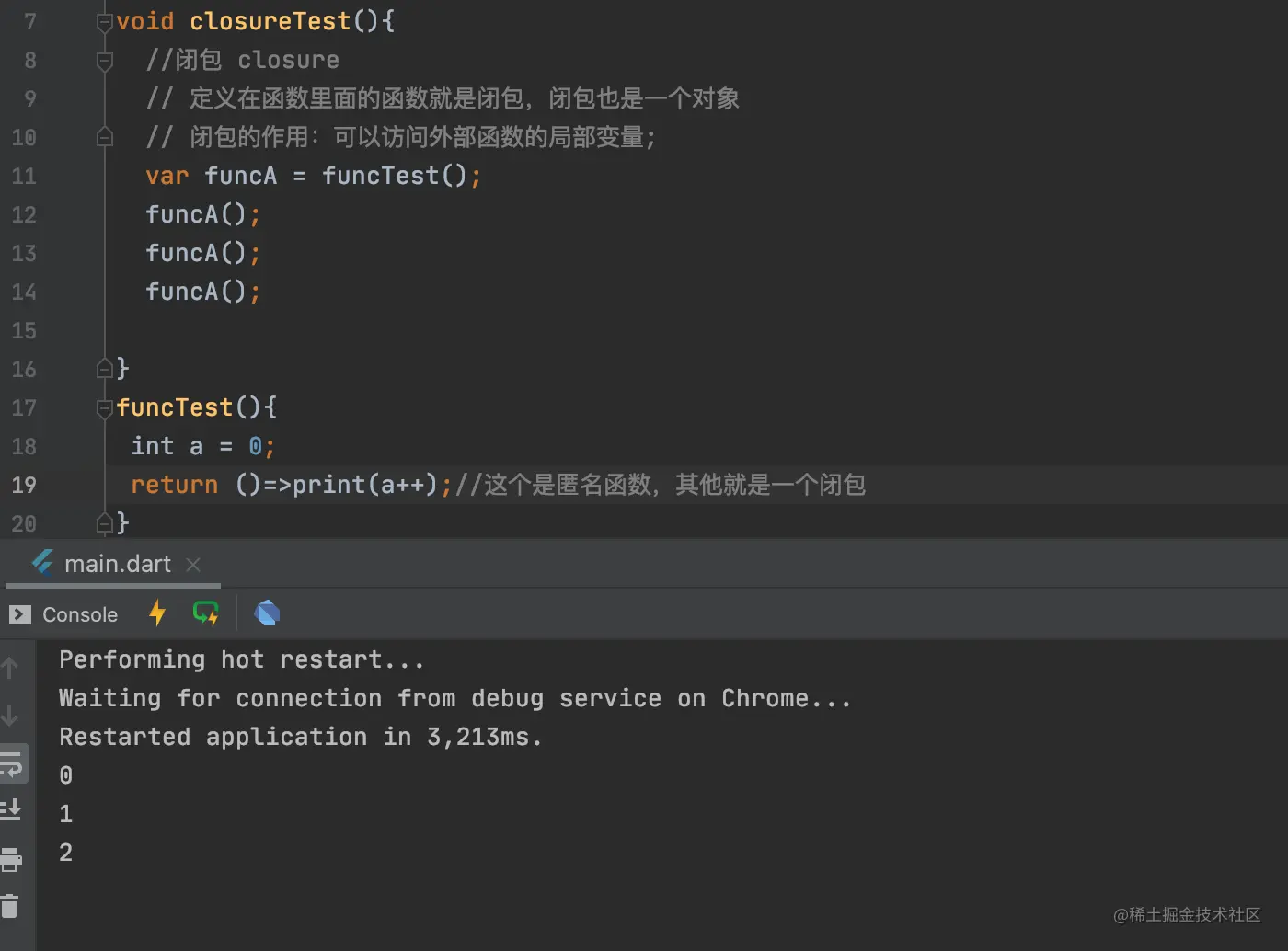Click the comment '闭包的作用' on line 10
Image resolution: width=1288 pixels, height=951 pixels.
401,137
